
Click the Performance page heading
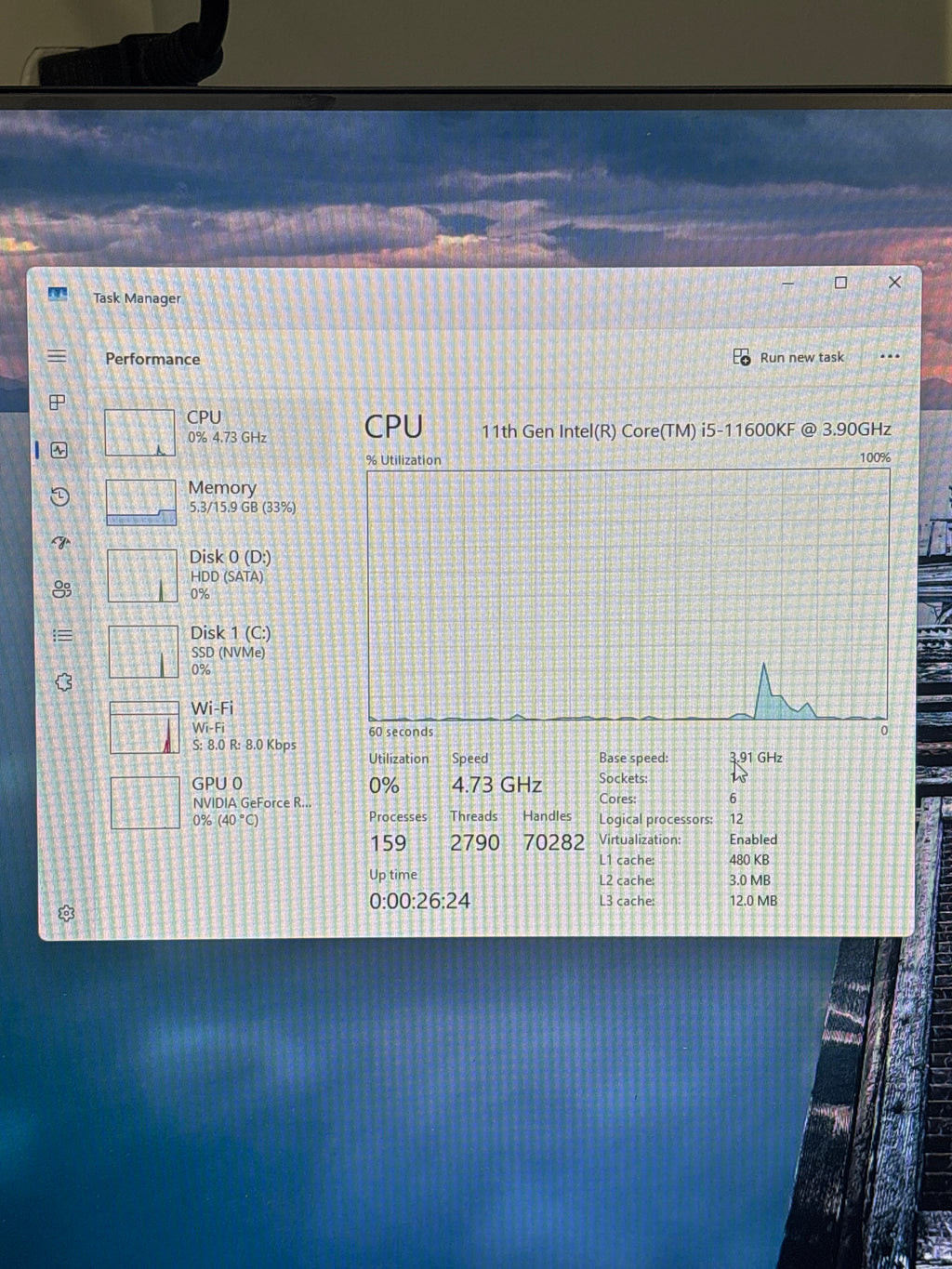152,359
